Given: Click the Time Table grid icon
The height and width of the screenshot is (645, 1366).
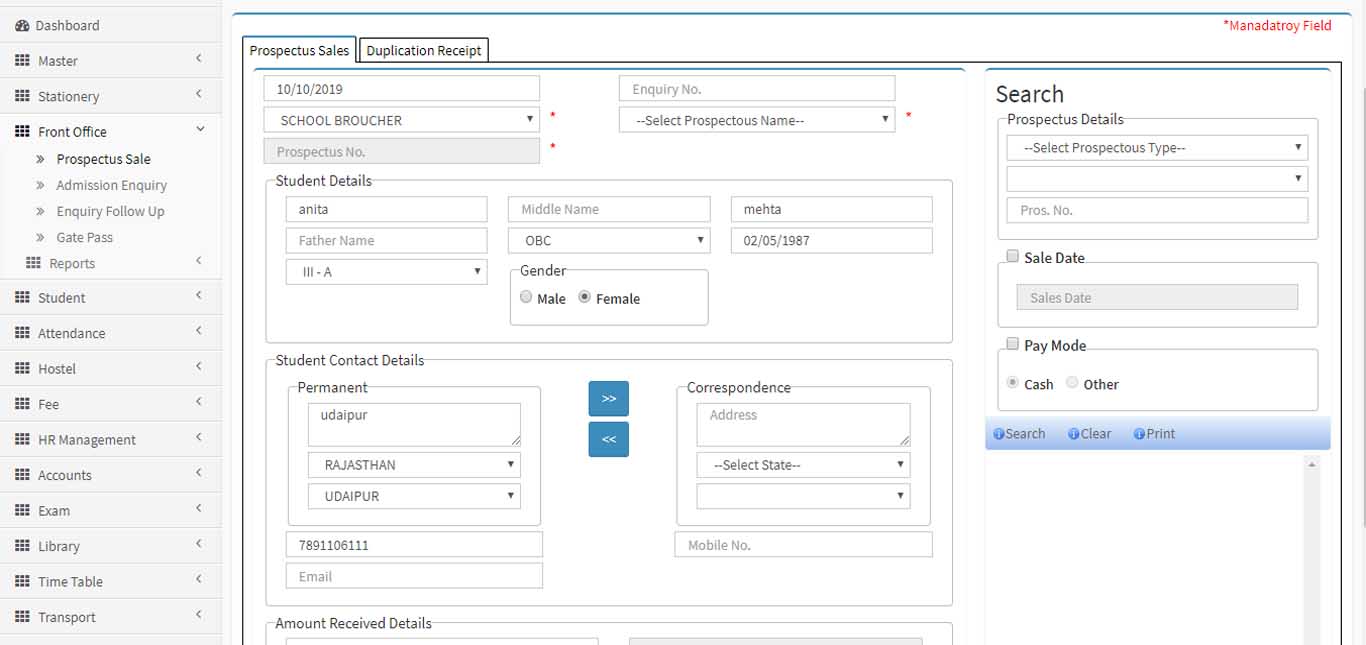Looking at the screenshot, I should 22,581.
